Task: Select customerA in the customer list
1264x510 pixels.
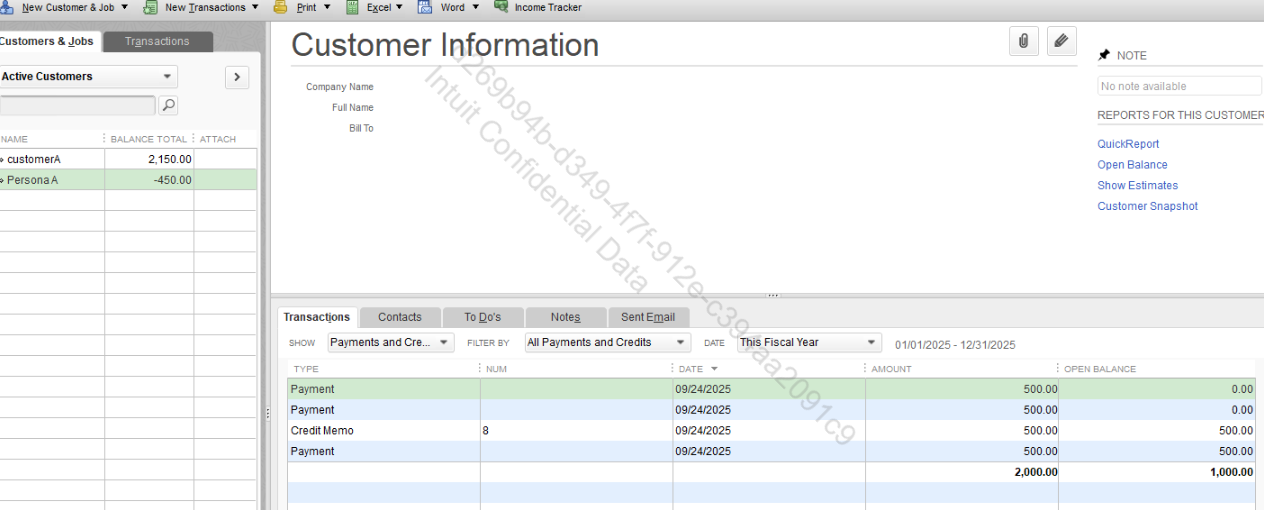Action: click(x=34, y=159)
